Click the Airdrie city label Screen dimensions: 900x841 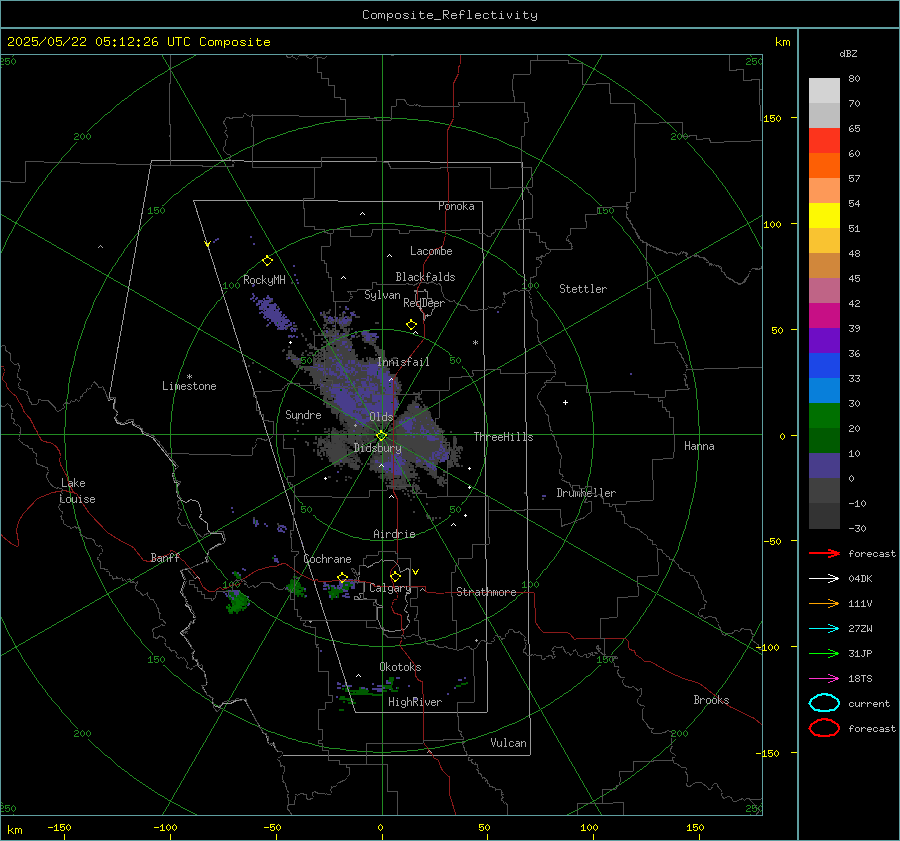(394, 534)
